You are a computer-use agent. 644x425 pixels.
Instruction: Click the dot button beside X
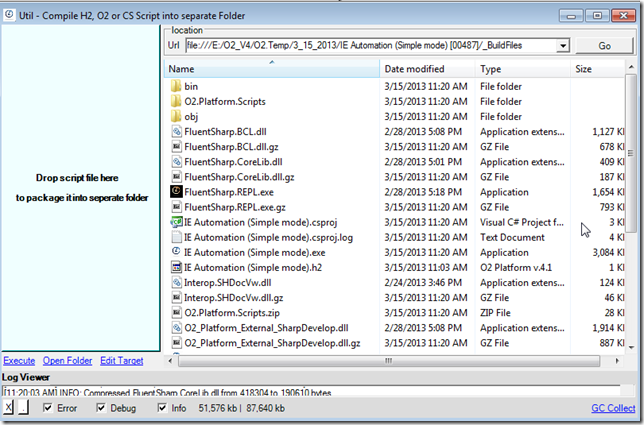23,408
